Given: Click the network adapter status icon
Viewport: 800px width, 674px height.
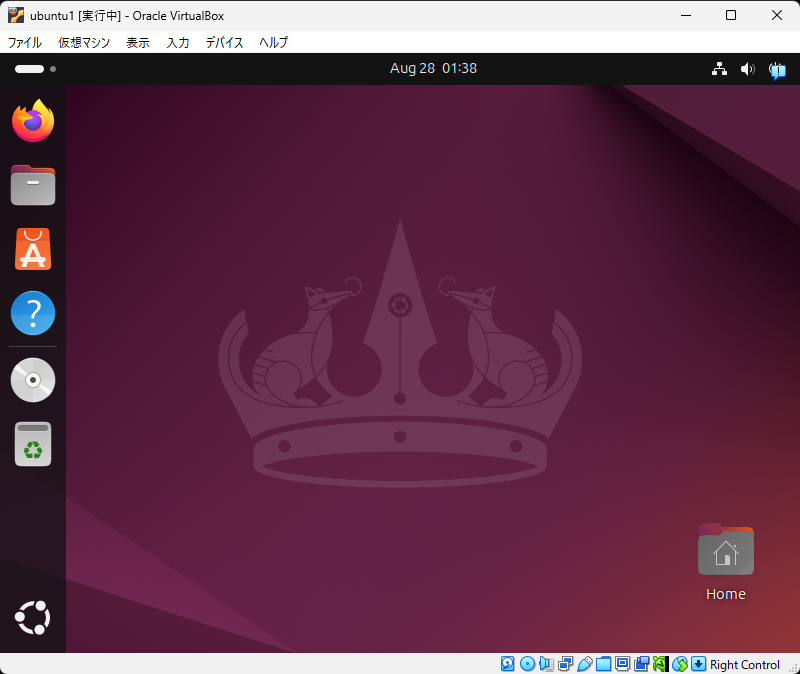Looking at the screenshot, I should click(565, 664).
